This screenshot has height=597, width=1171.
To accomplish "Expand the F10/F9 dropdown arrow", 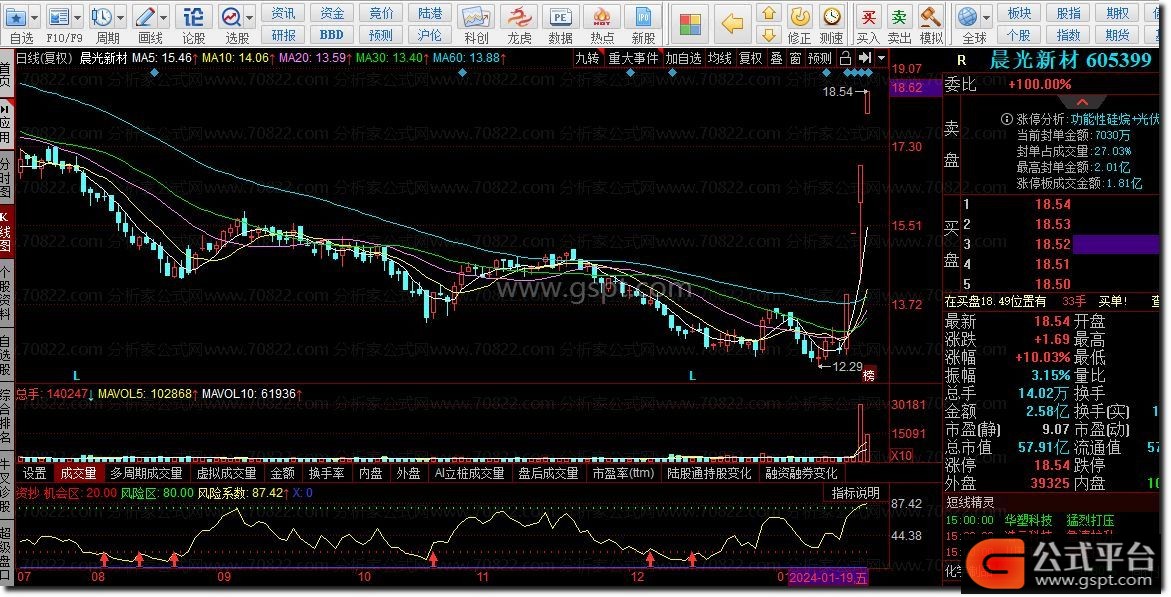I will point(77,16).
